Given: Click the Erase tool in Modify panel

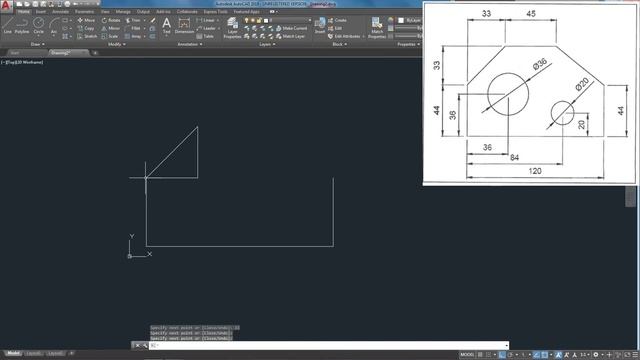Looking at the screenshot, I should click(x=153, y=20).
